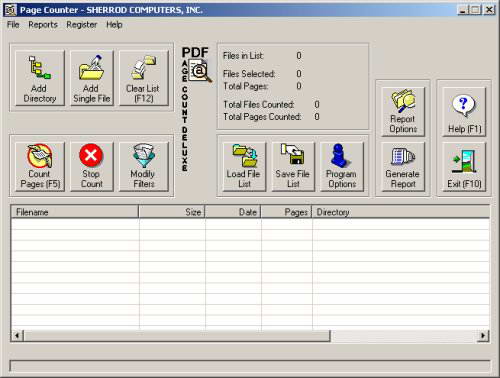Image resolution: width=500 pixels, height=378 pixels.
Task: Click the Save File List floppy button
Action: point(293,166)
